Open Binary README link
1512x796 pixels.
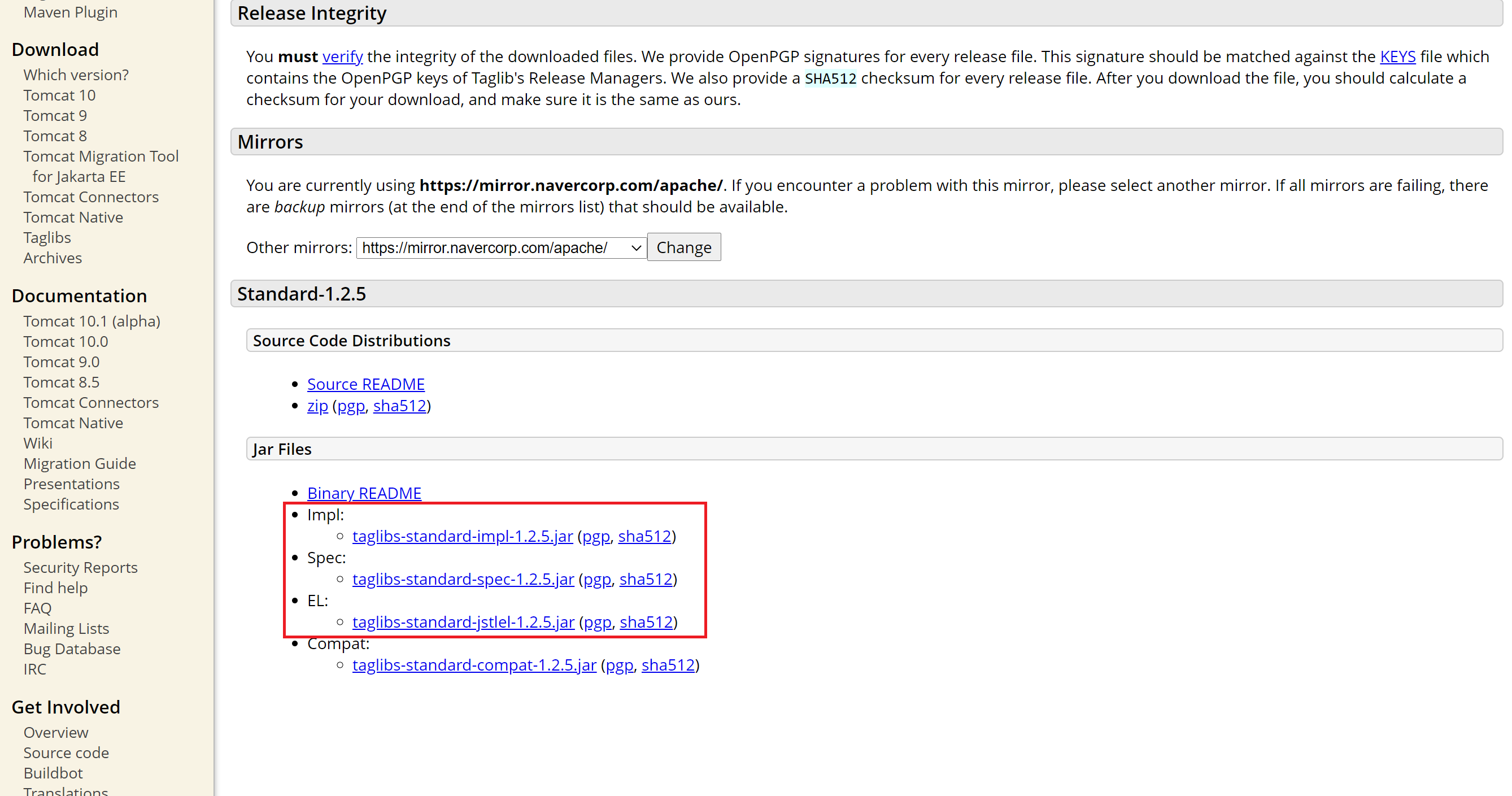tap(364, 493)
